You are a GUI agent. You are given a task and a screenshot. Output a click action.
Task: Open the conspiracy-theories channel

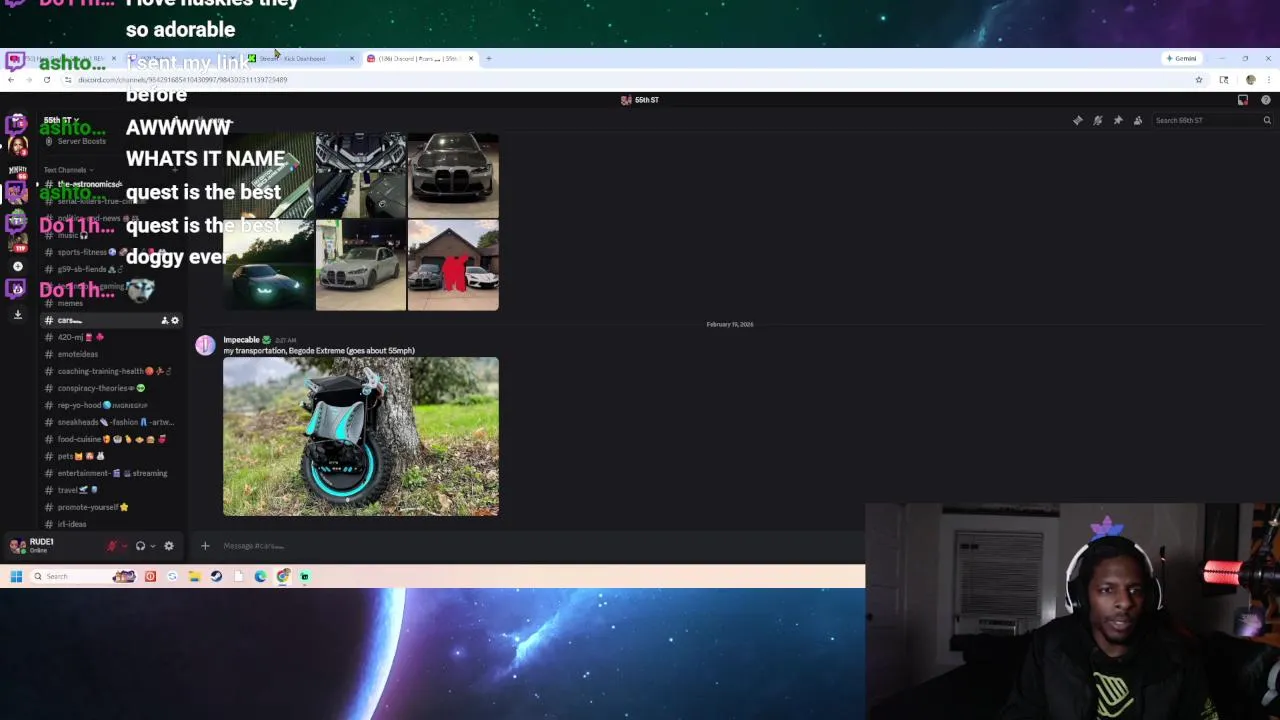[110, 388]
